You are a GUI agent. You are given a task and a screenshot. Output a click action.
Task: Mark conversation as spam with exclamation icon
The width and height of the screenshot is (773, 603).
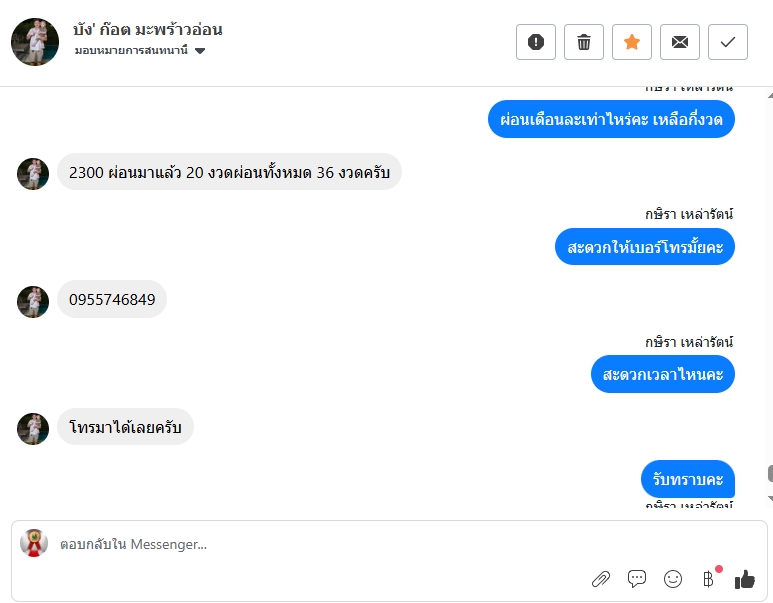coord(535,42)
